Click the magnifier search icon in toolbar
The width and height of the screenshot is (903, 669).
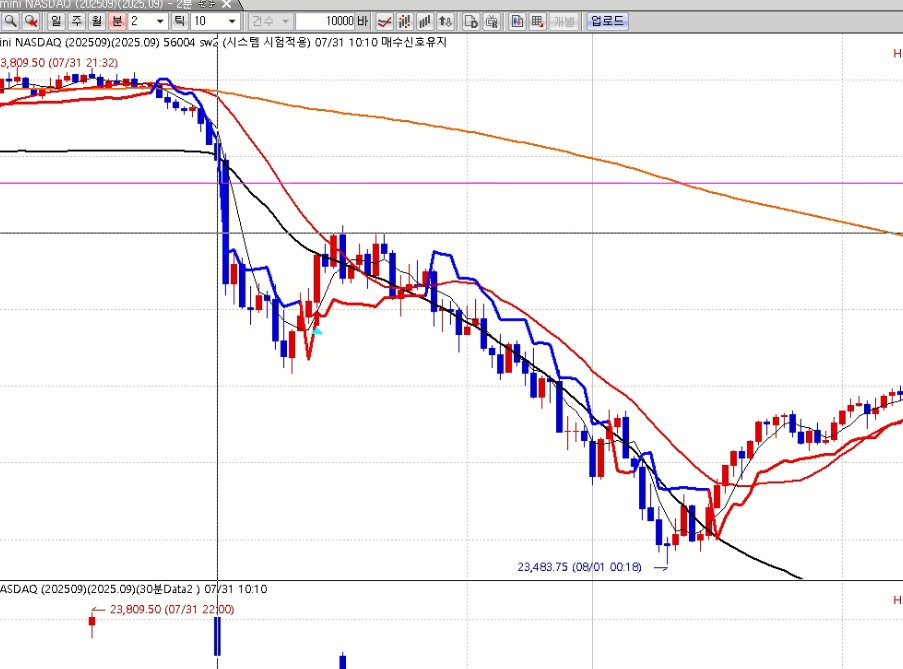point(9,21)
